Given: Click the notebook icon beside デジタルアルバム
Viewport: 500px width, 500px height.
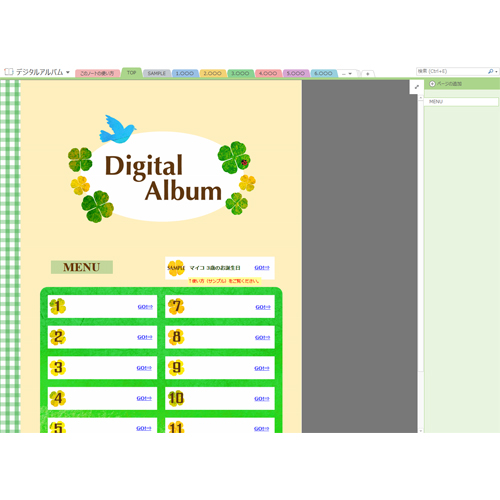Looking at the screenshot, I should [8, 72].
